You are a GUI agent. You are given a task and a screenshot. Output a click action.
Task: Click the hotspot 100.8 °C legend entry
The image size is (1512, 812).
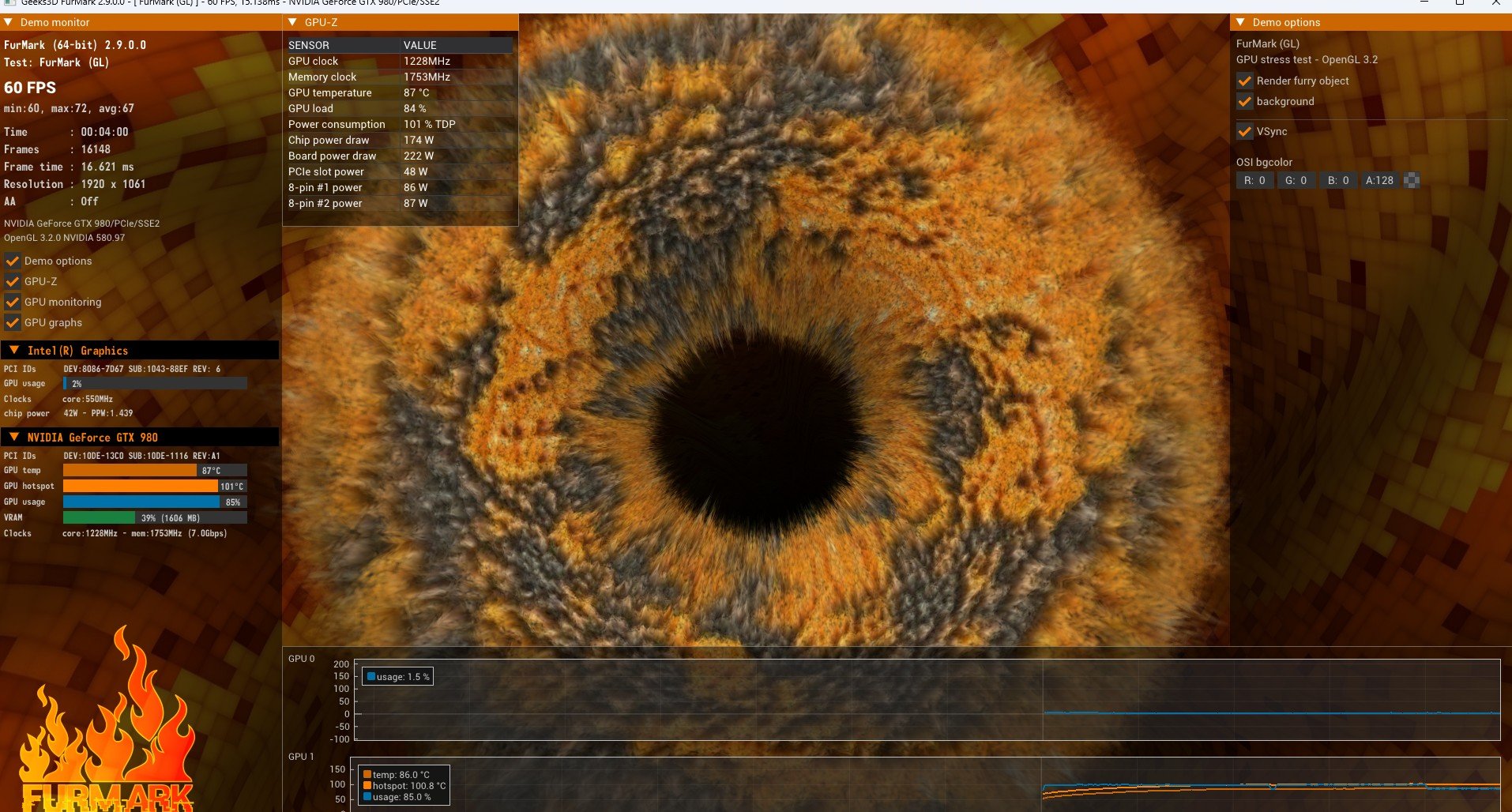pyautogui.click(x=404, y=786)
